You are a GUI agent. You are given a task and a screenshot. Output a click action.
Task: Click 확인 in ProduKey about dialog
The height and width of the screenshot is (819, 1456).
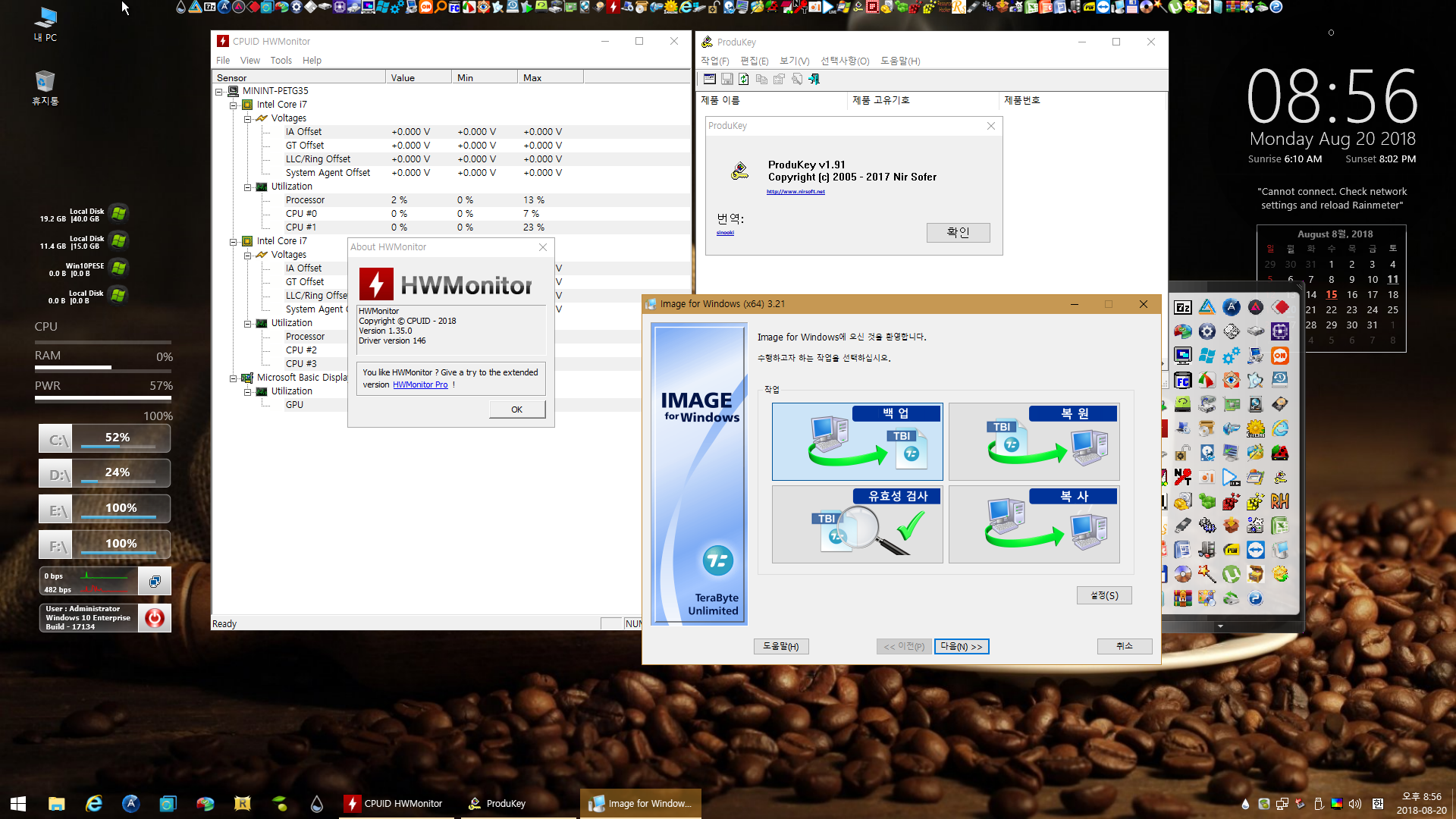[958, 232]
